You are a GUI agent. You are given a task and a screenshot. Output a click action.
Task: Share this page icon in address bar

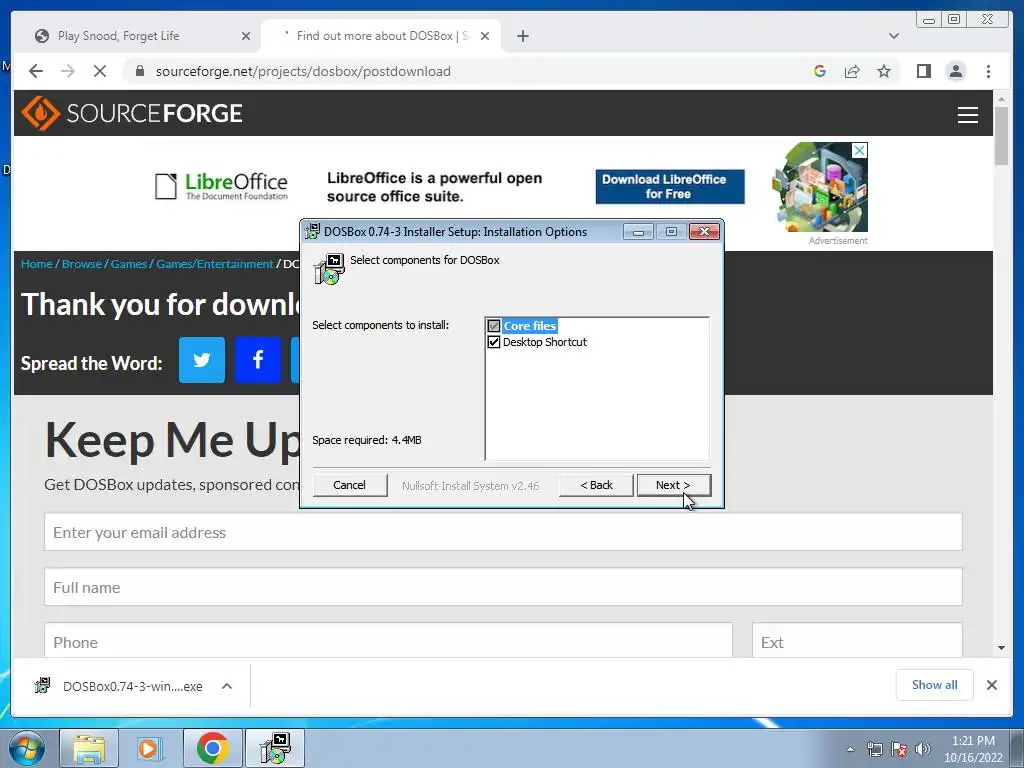(x=852, y=71)
